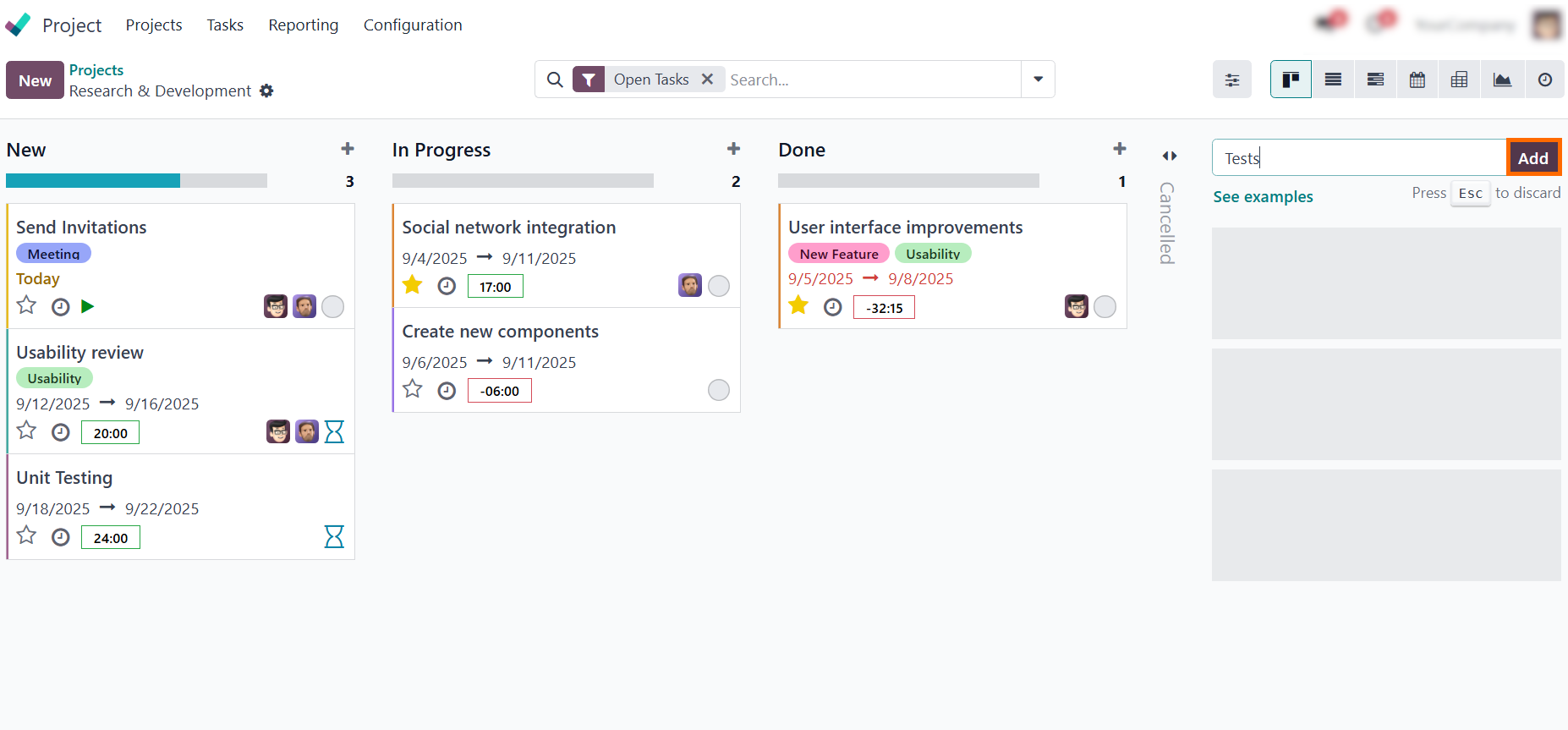Switch to the Pivot view
This screenshot has width=1568, height=730.
coord(1460,79)
